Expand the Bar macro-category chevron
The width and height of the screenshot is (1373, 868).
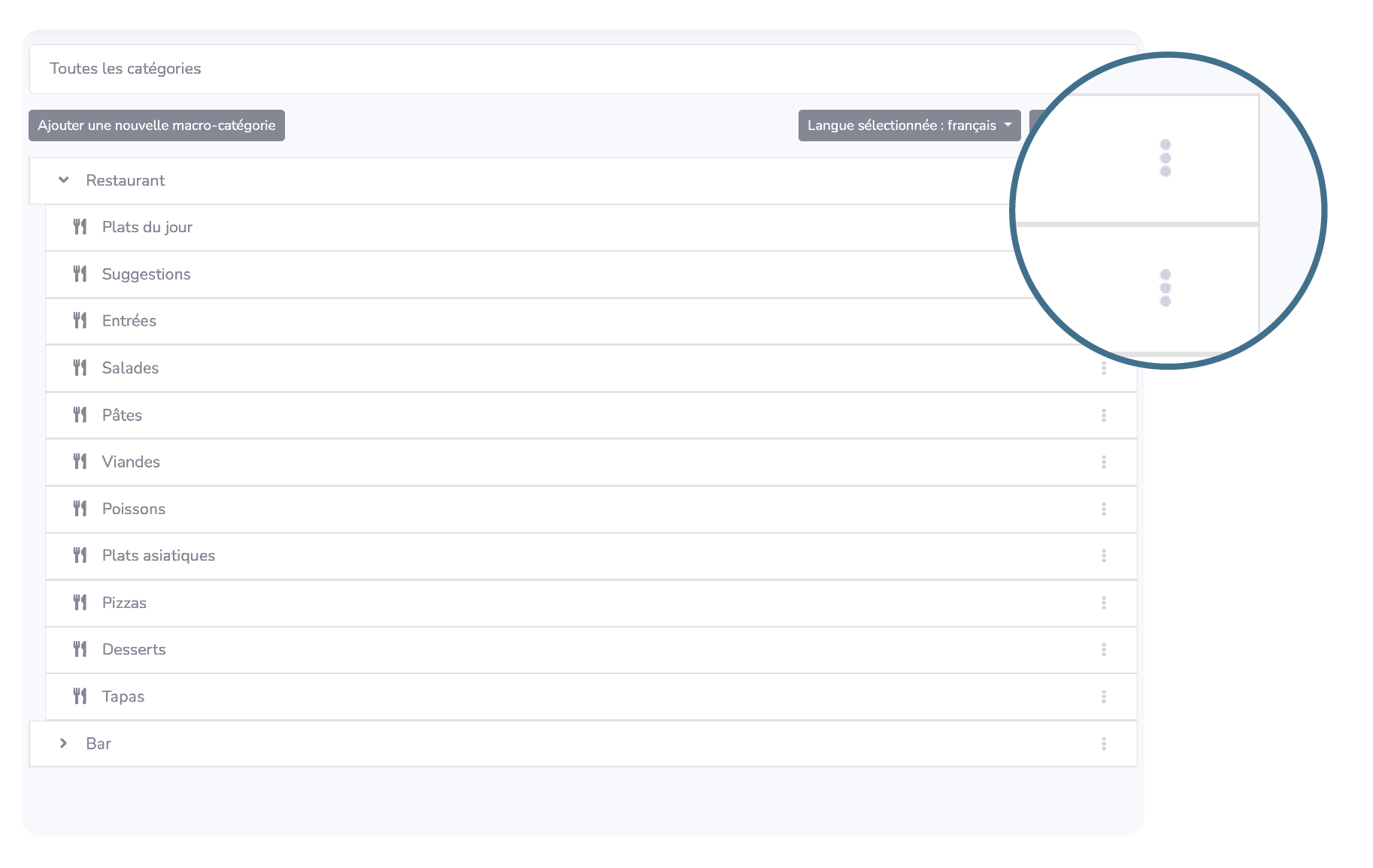point(64,743)
